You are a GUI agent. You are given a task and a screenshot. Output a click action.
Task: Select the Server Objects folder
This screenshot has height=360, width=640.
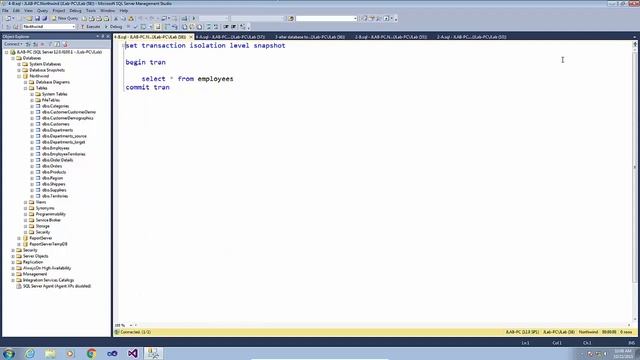(x=36, y=256)
